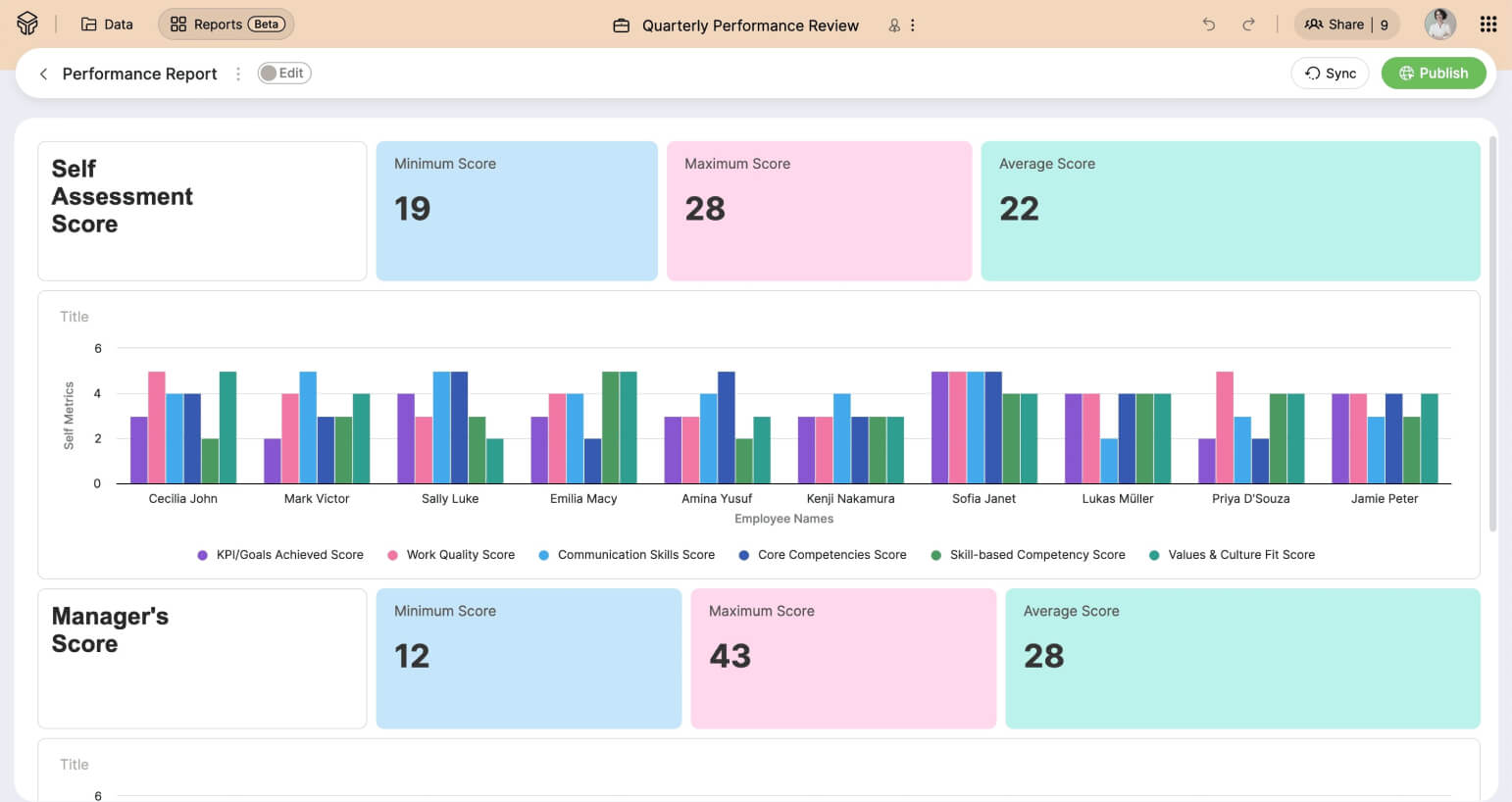Screen dimensions: 1512x802
Task: Go back using the arrow beside Performance Report
Action: coord(43,74)
